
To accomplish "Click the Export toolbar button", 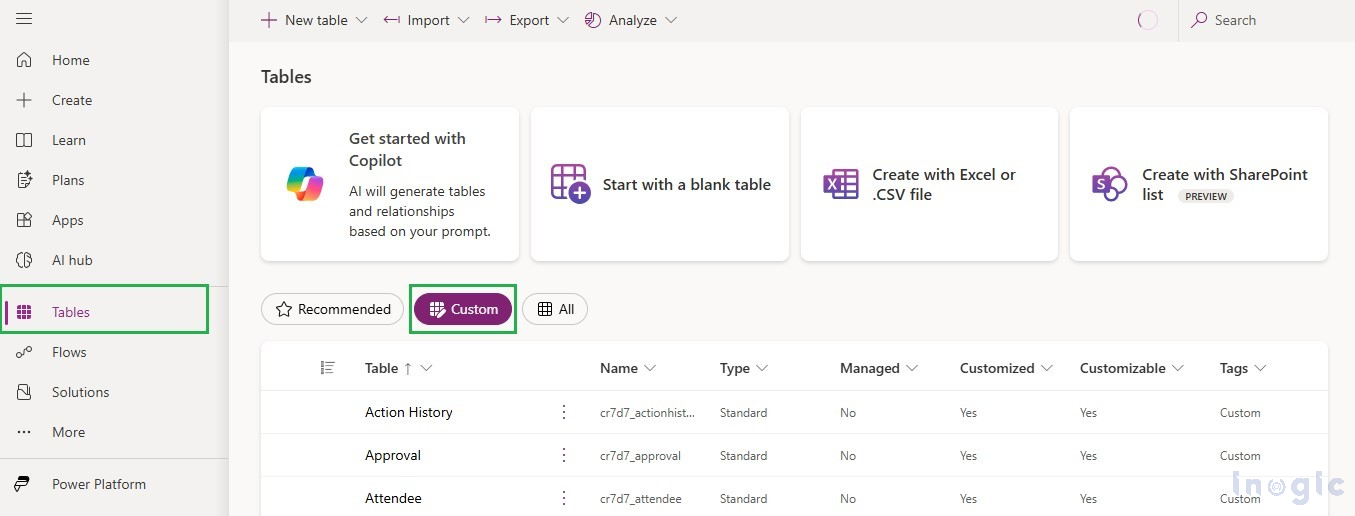I will point(518,20).
